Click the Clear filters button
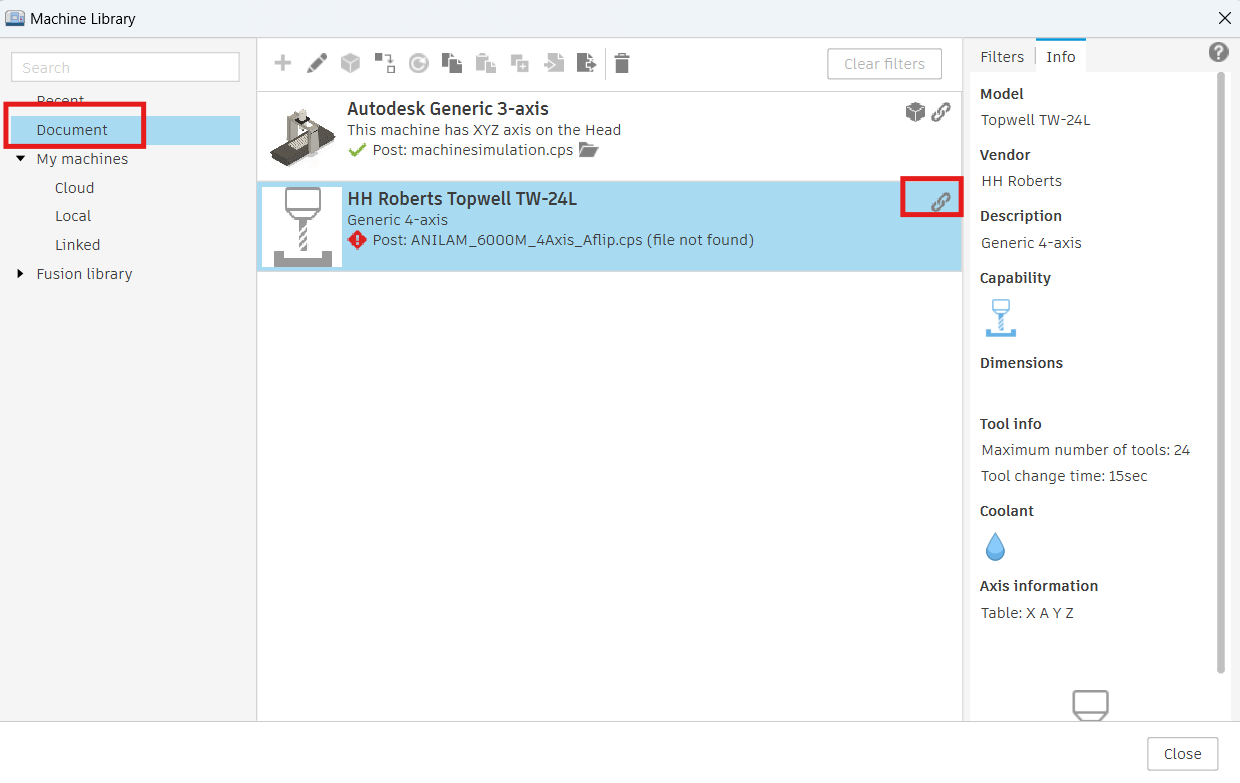This screenshot has width=1240, height=783. click(884, 64)
